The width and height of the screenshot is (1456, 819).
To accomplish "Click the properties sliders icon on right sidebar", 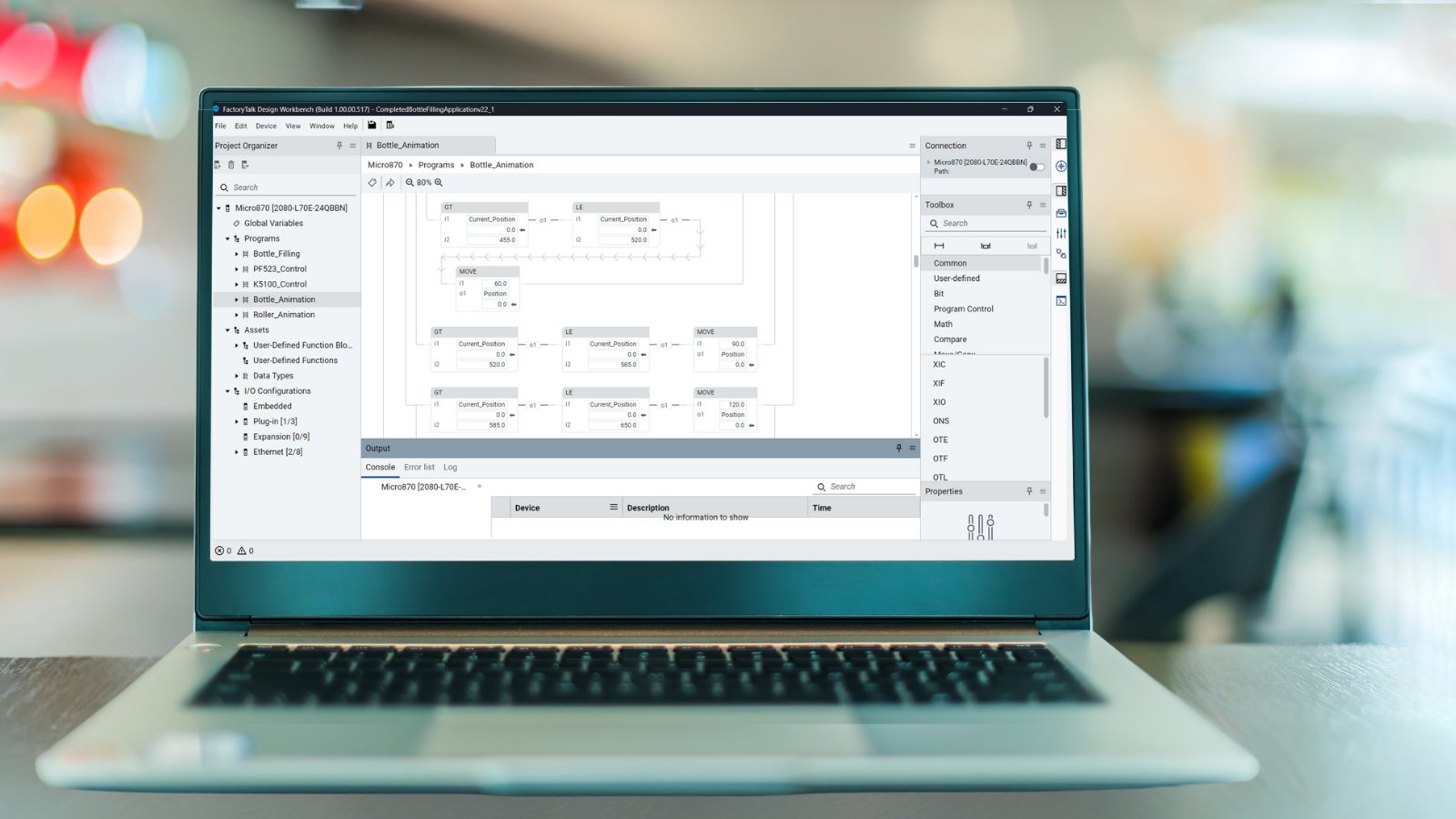I will [1061, 234].
